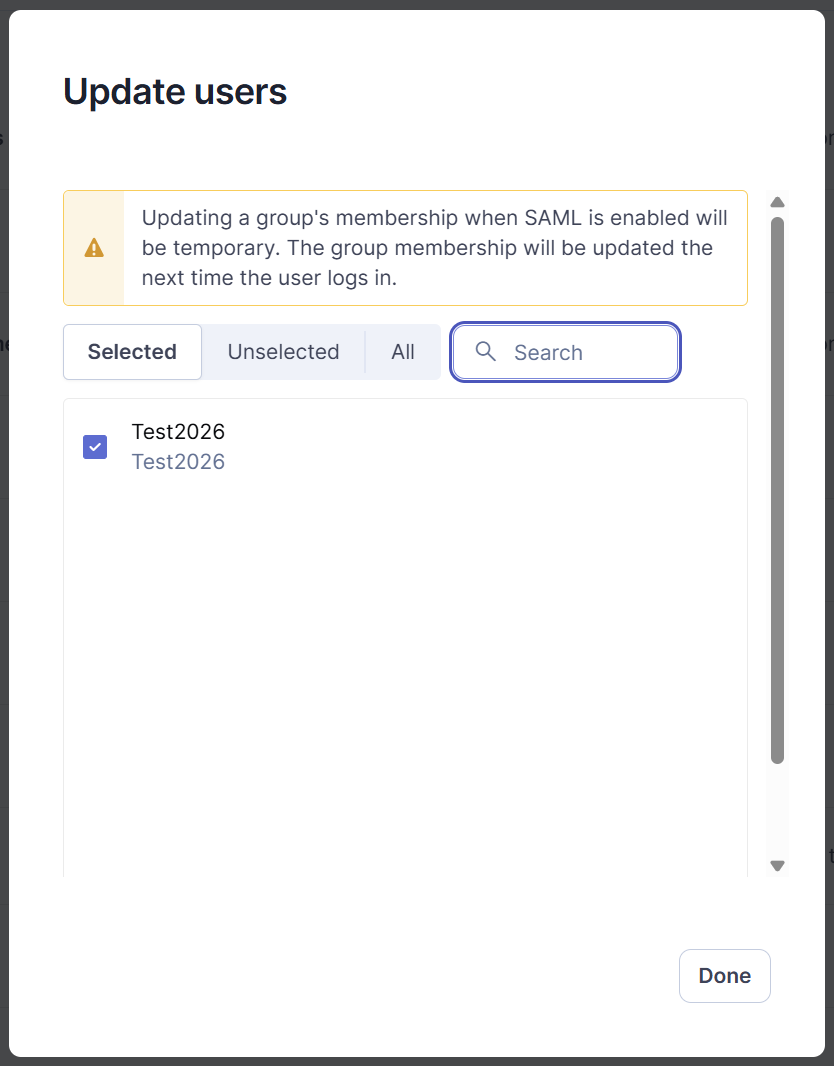Show the All users tab
834x1066 pixels.
coord(402,351)
